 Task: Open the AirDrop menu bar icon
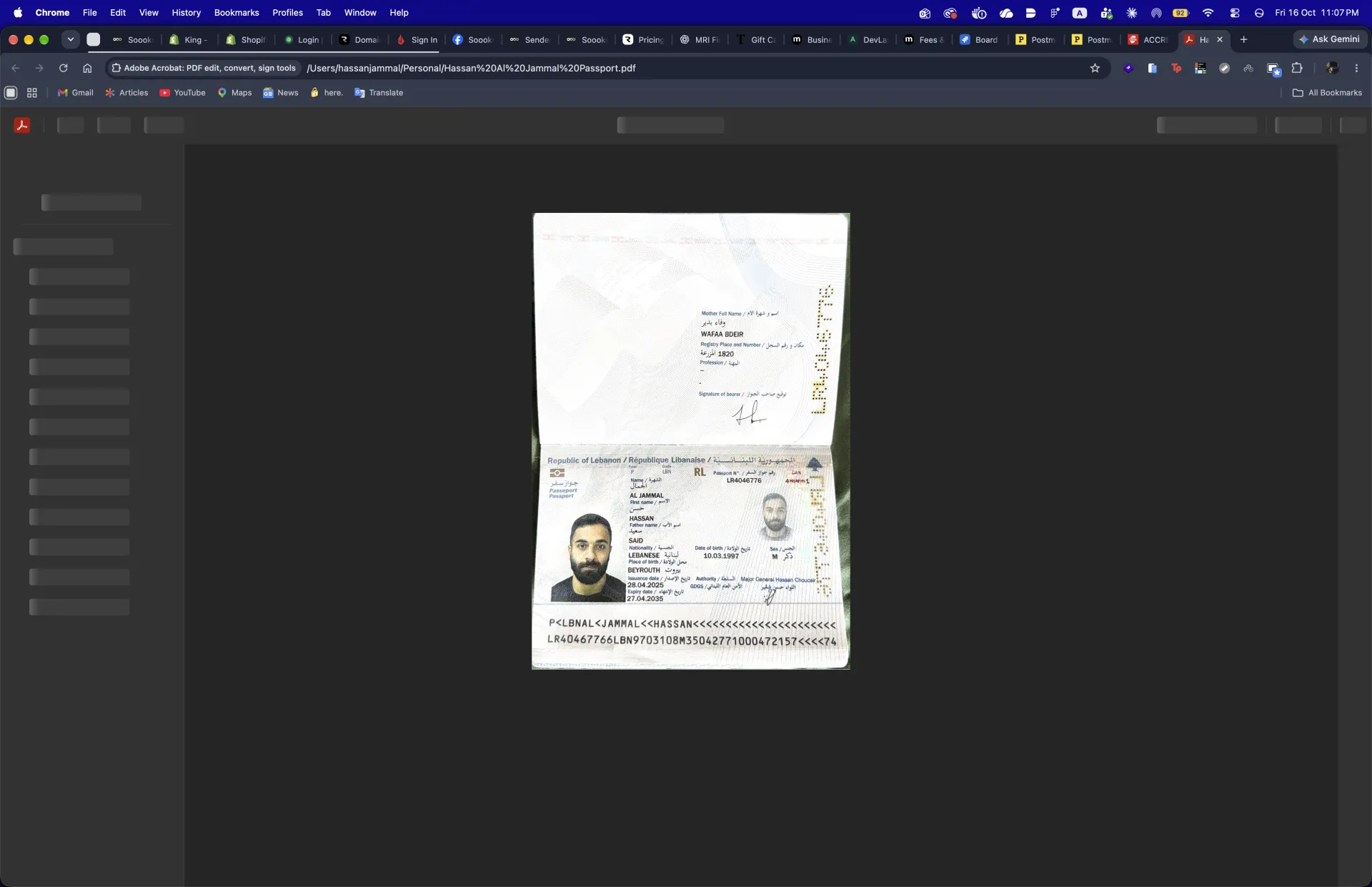[x=1156, y=13]
